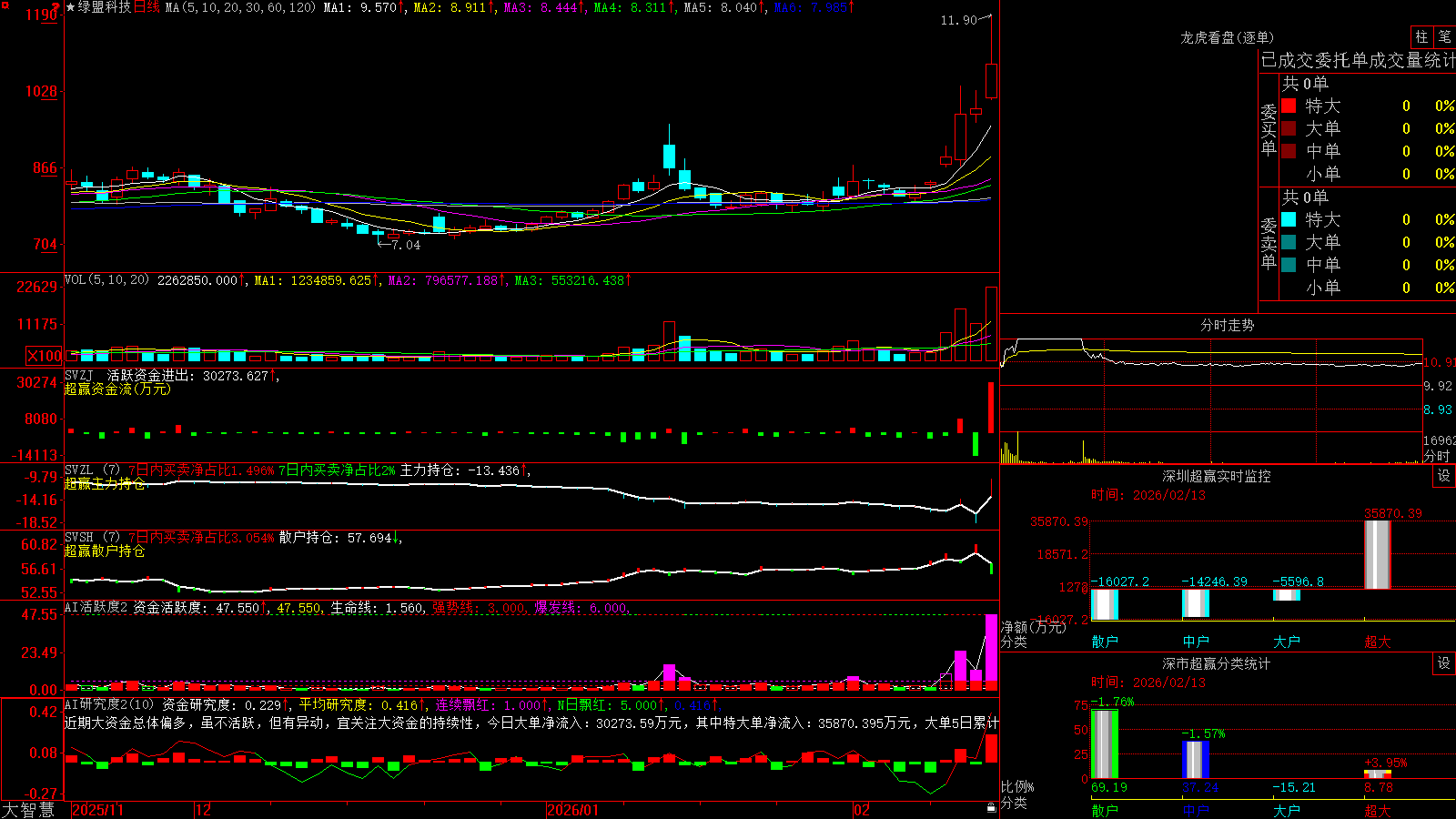Click the 超赢资金流(万元) label
The image size is (1456, 819).
117,389
